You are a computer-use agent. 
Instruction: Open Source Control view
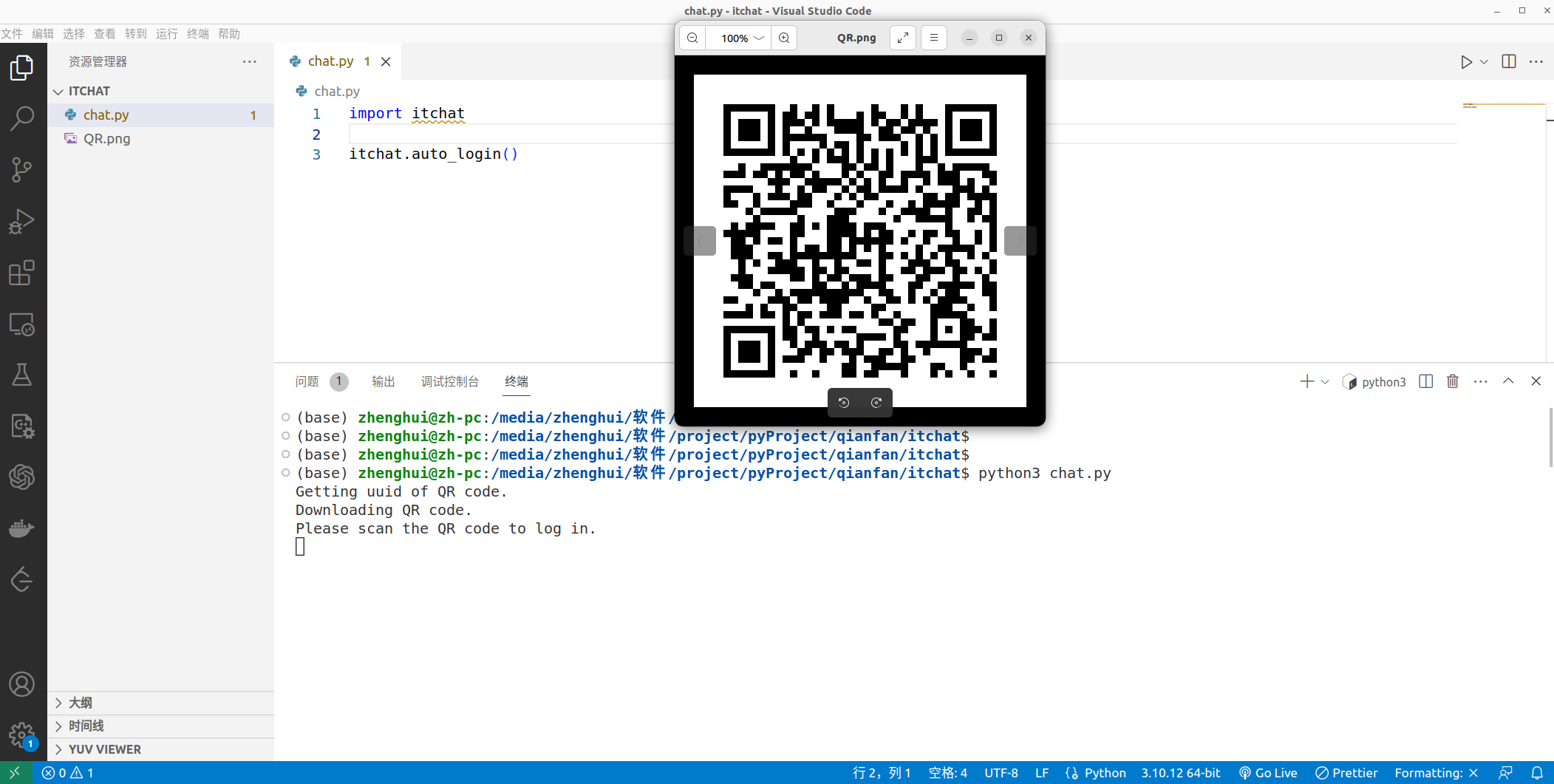(22, 169)
